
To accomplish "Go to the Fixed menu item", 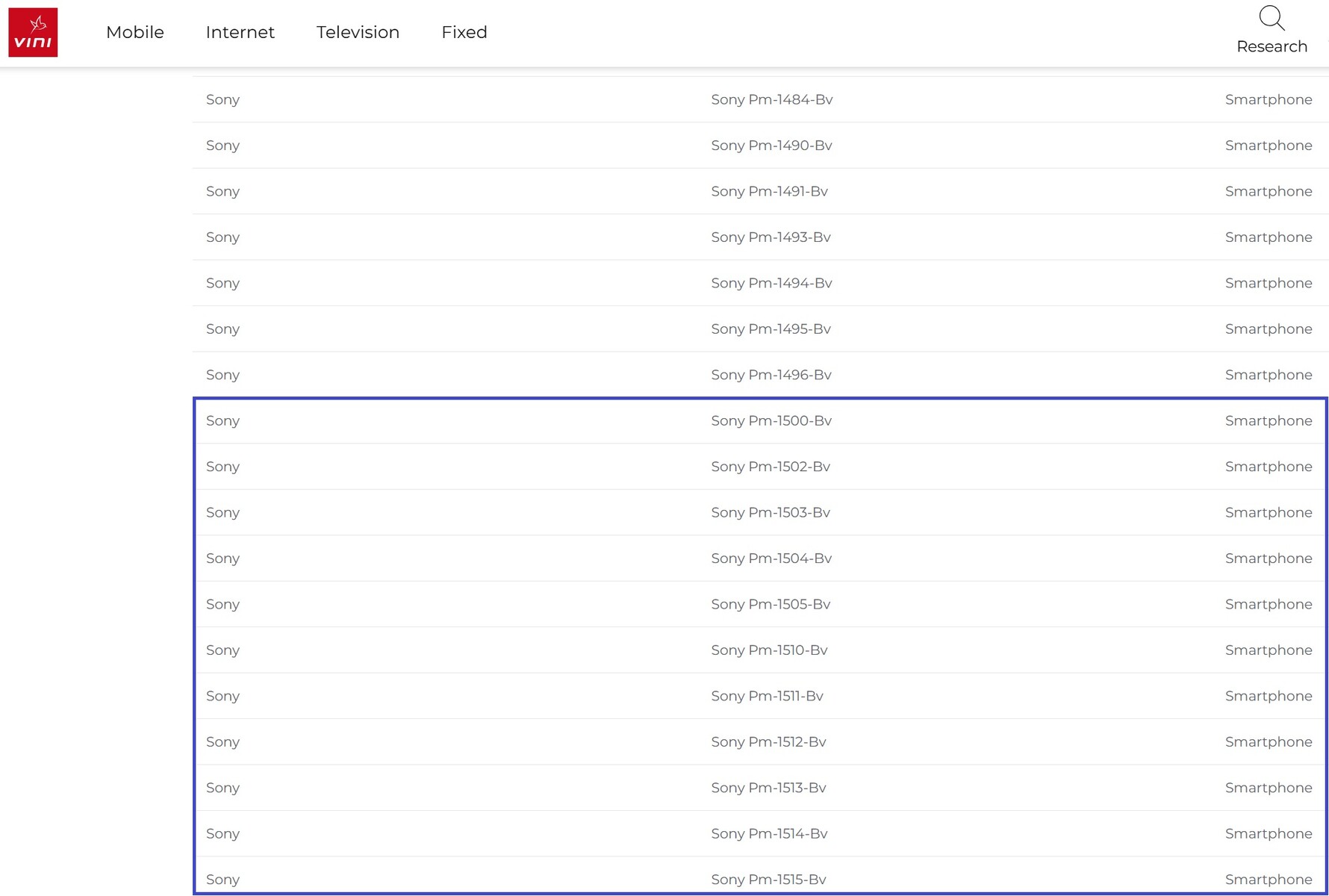I will click(x=464, y=32).
